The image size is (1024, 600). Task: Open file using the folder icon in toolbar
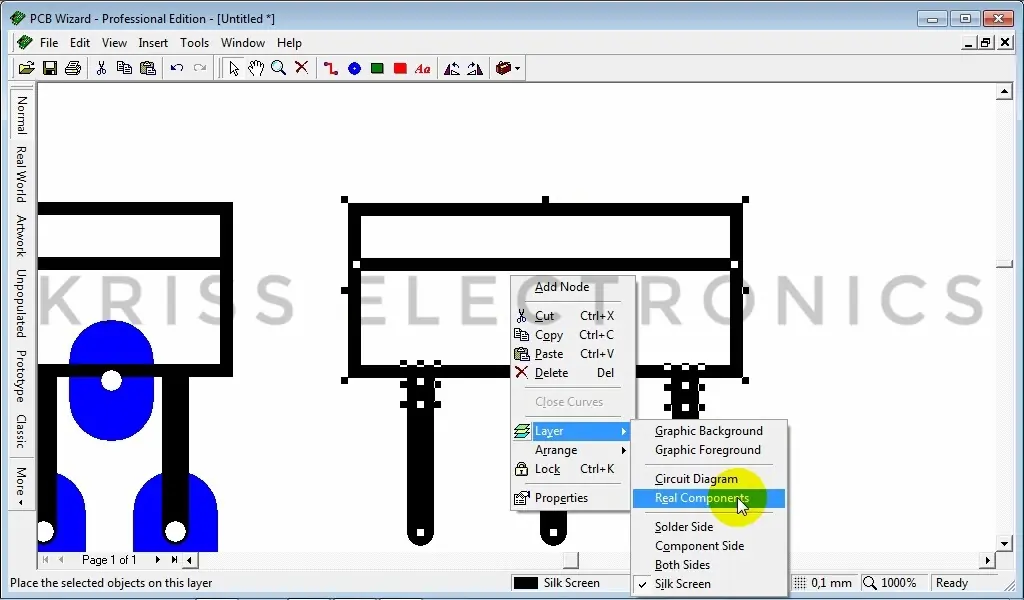(x=27, y=68)
